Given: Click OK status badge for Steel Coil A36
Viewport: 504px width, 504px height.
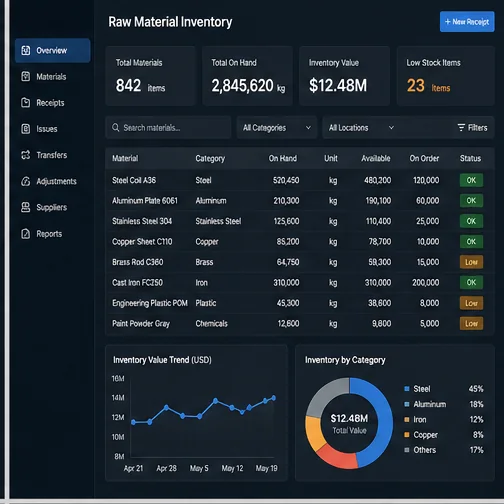Looking at the screenshot, I should click(471, 180).
